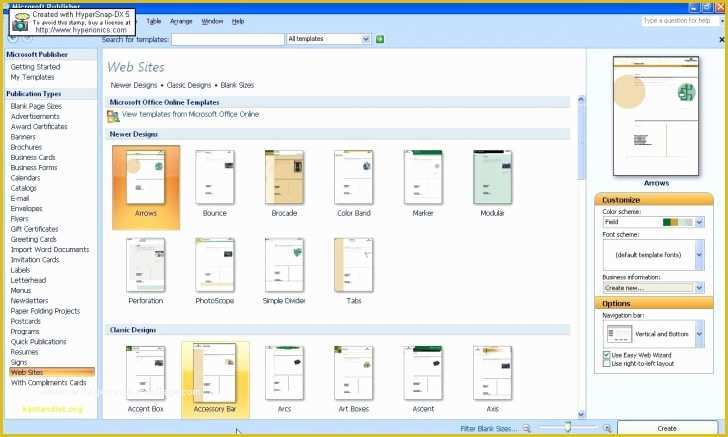The image size is (728, 437).
Task: Open My Templates in sidebar
Action: pyautogui.click(x=32, y=77)
